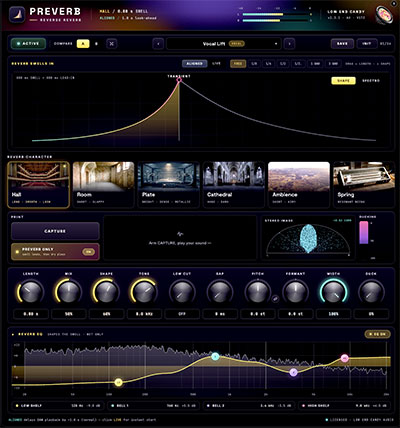400x428 pixels.
Task: Select compare slot B
Action: 96,44
